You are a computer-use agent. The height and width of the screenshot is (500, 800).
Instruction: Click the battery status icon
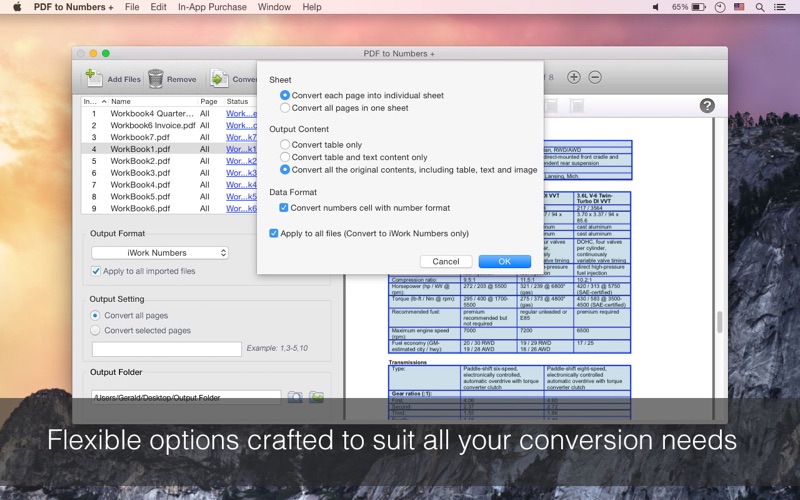tap(698, 7)
